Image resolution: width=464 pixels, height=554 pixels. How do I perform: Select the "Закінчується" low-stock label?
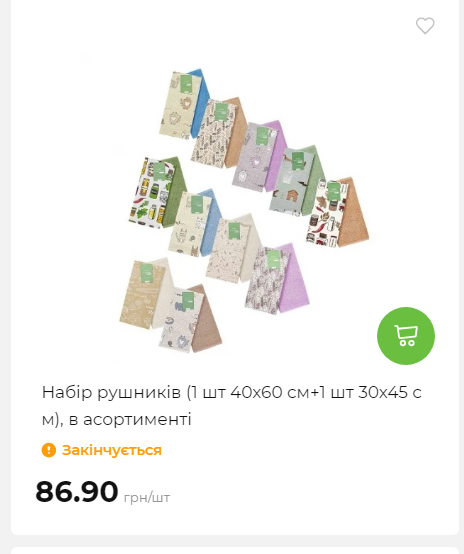[x=112, y=450]
